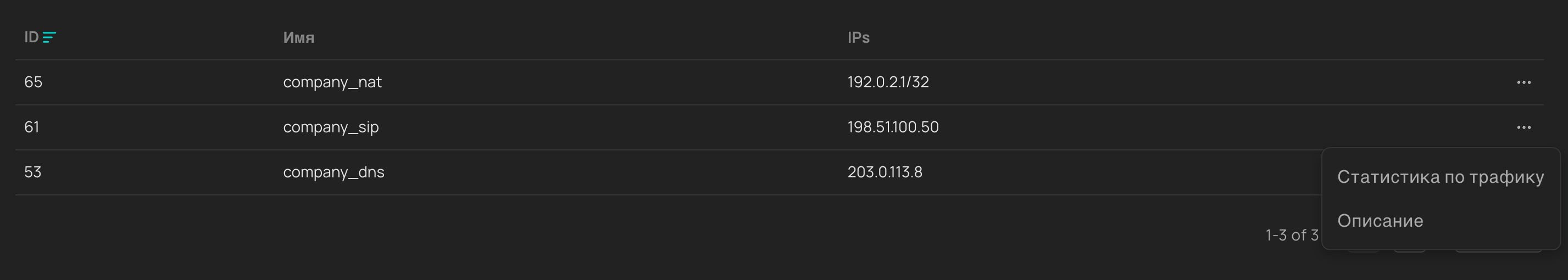Click ID 53 cell
The height and width of the screenshot is (280, 1568).
point(33,172)
